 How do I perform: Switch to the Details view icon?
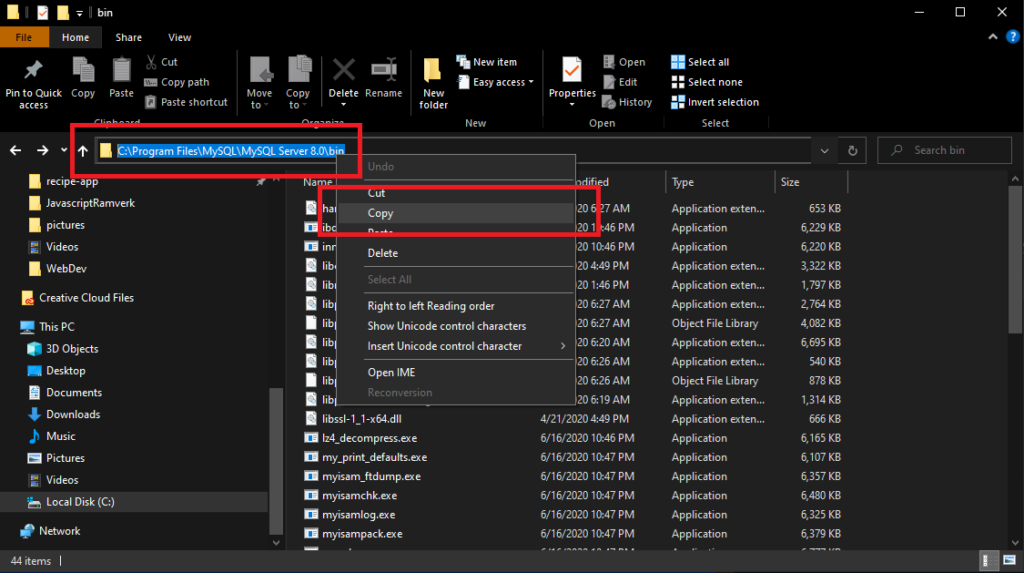(x=989, y=561)
